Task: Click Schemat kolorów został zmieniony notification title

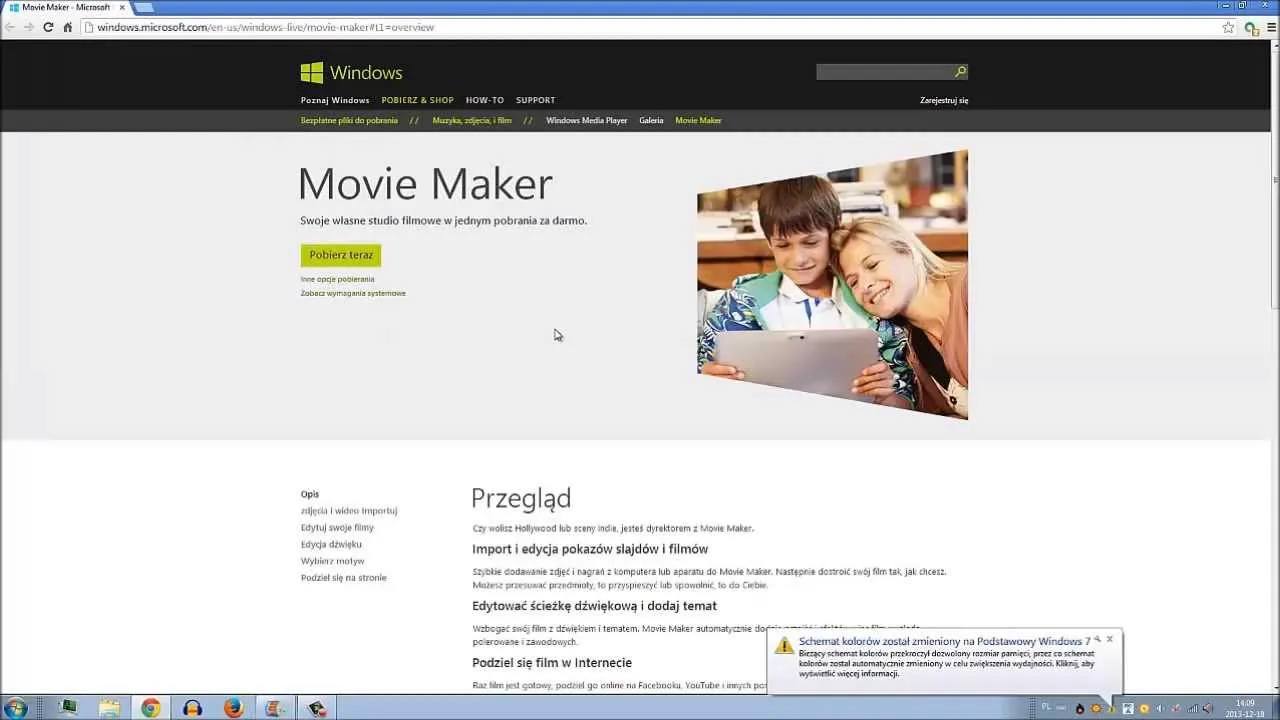Action: (x=944, y=641)
